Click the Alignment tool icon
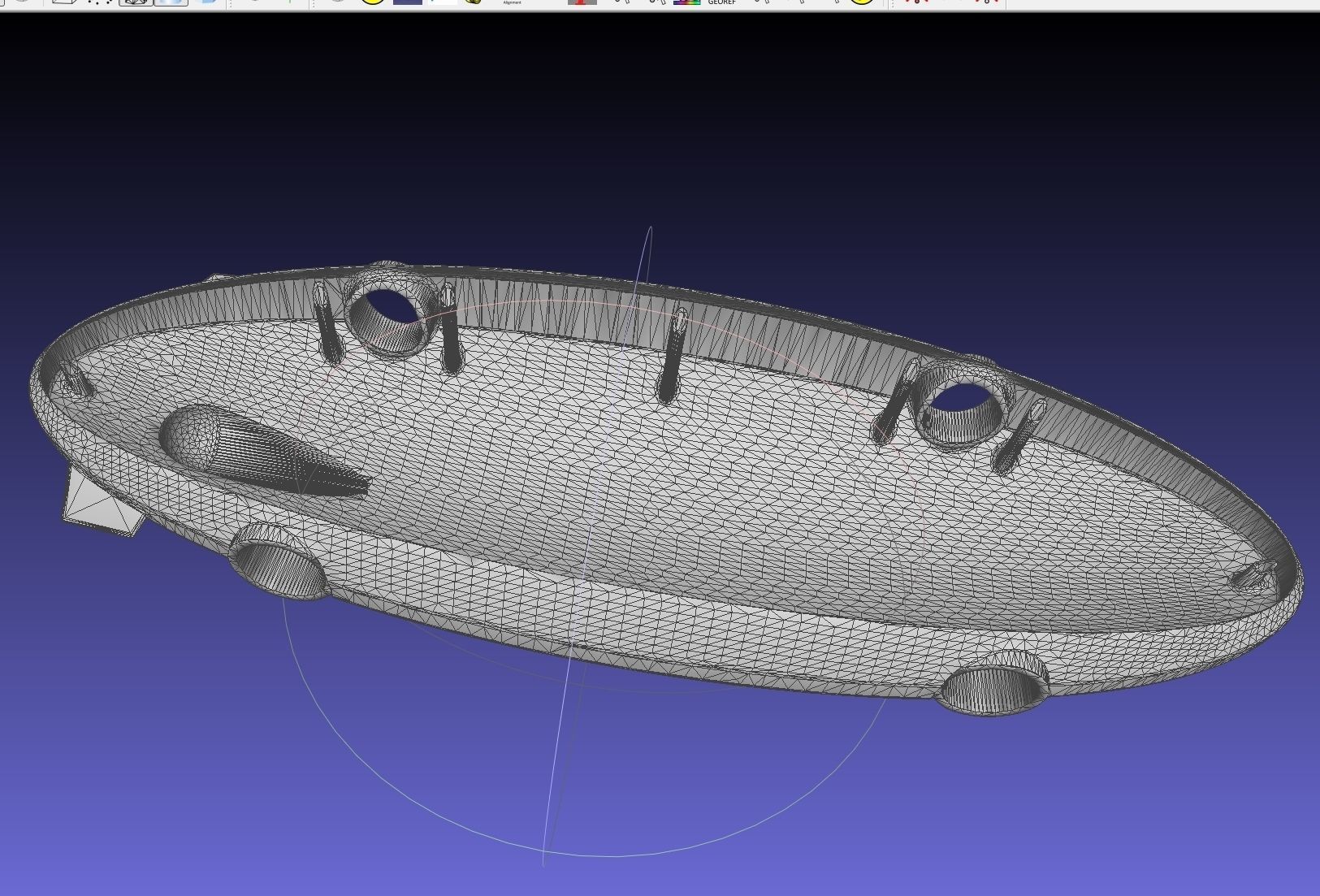1320x896 pixels. [512, 2]
